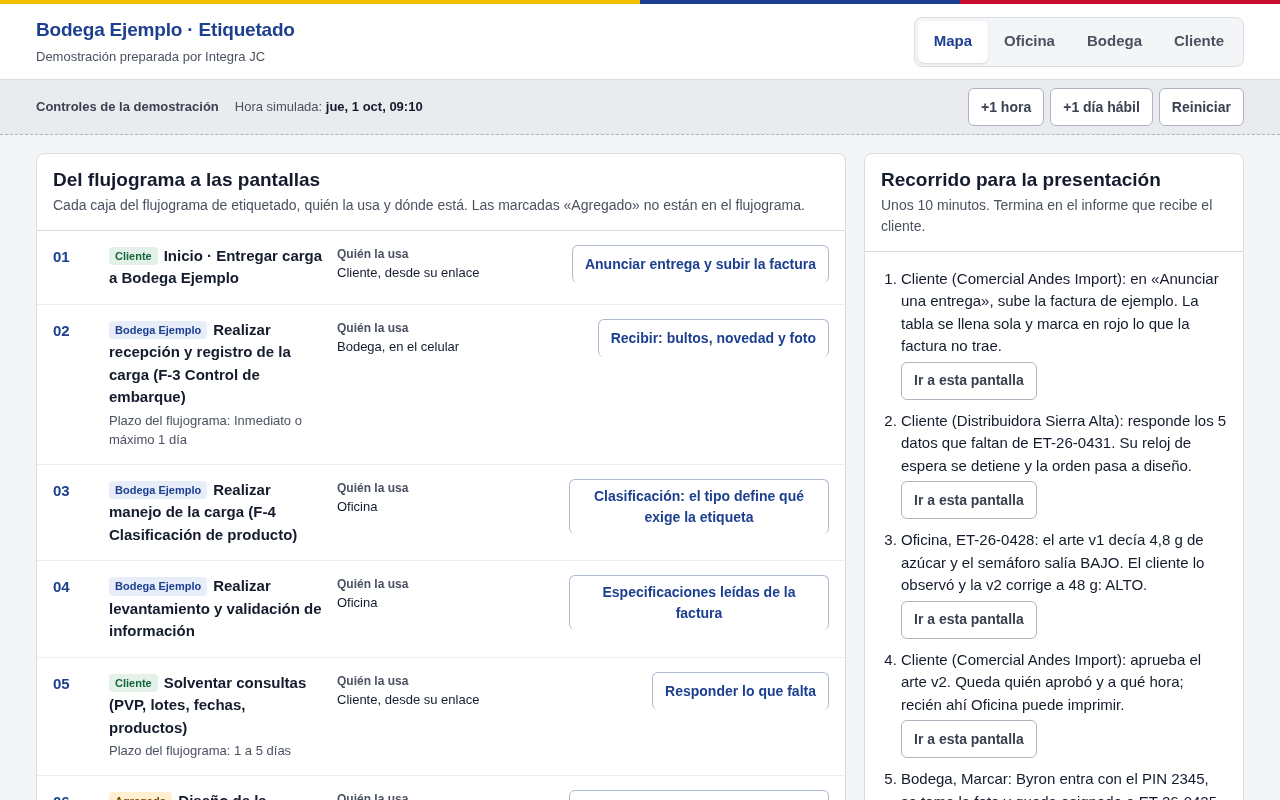
Task: Click Ir a esta pantalla for step 1
Action: point(969,381)
